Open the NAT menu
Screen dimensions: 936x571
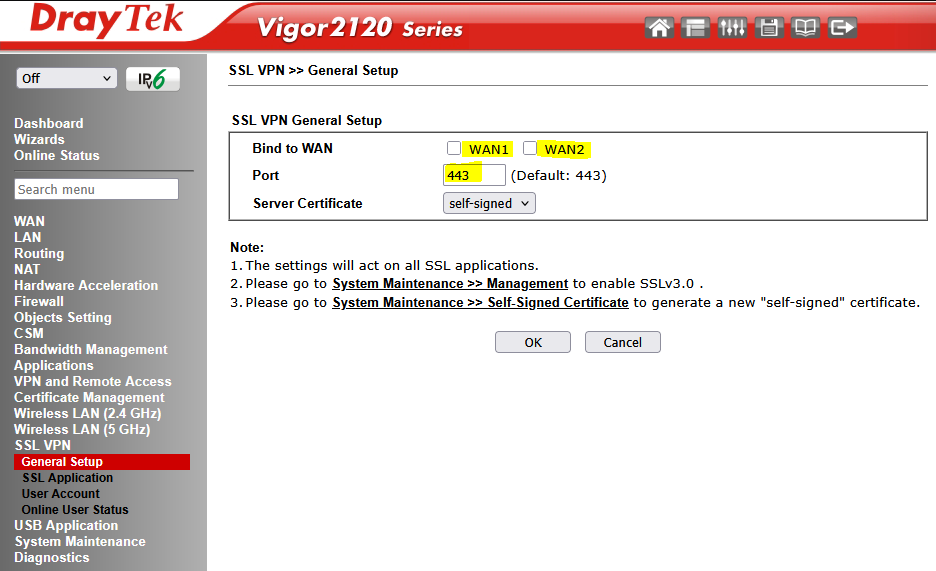[x=27, y=270]
